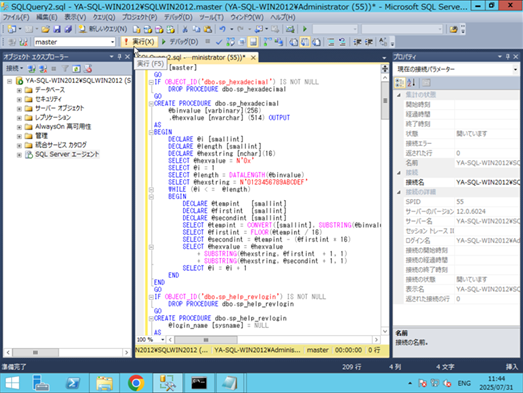Click the results to file icon
Screen dimensions: 523x393
[316, 42]
